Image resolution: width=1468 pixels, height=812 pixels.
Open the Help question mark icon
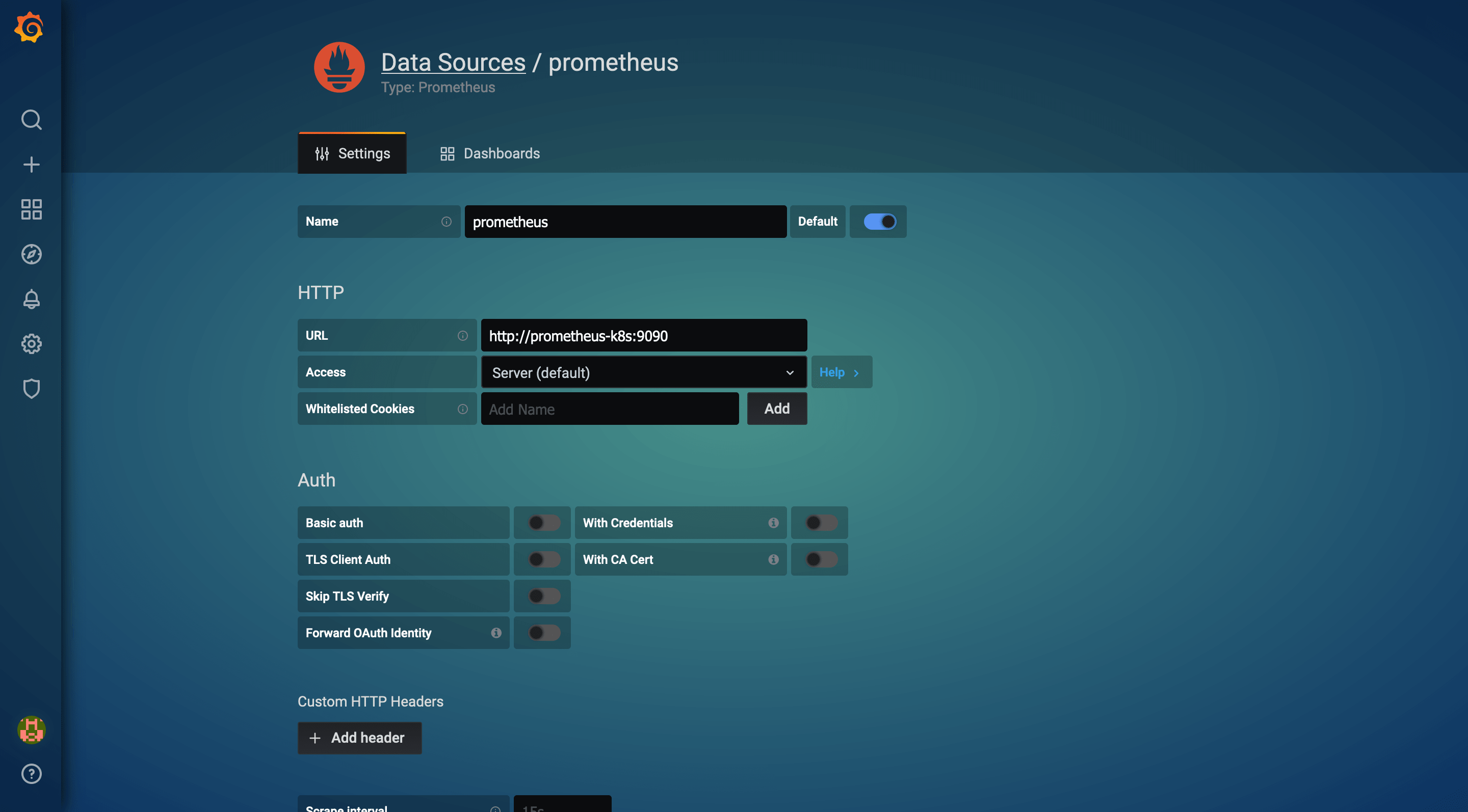[x=31, y=774]
